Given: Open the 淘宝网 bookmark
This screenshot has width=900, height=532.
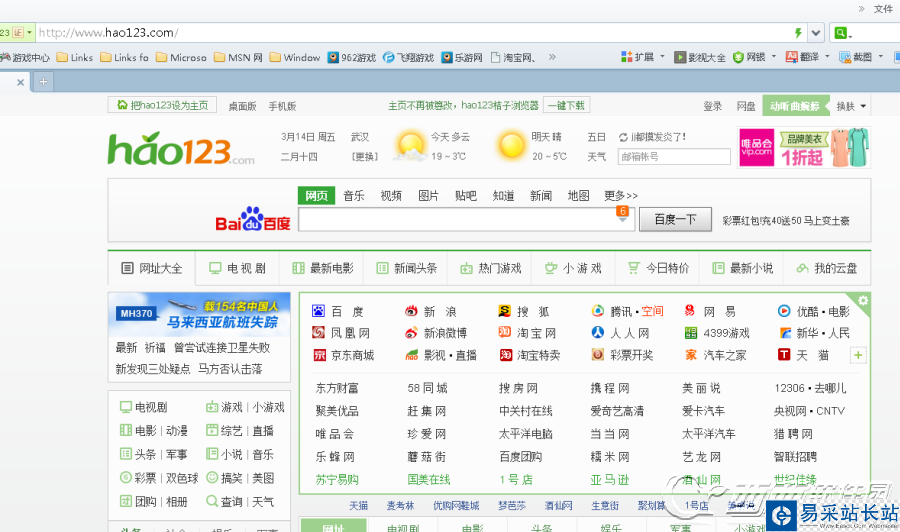Looking at the screenshot, I should pos(514,57).
